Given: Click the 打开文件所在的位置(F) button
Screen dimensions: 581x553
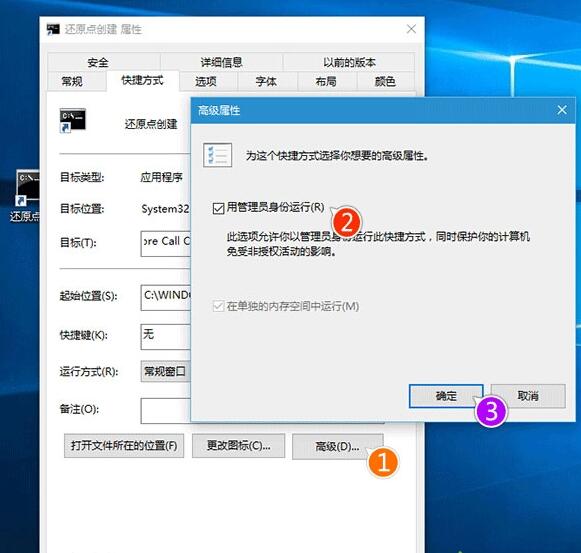Looking at the screenshot, I should pyautogui.click(x=124, y=446).
